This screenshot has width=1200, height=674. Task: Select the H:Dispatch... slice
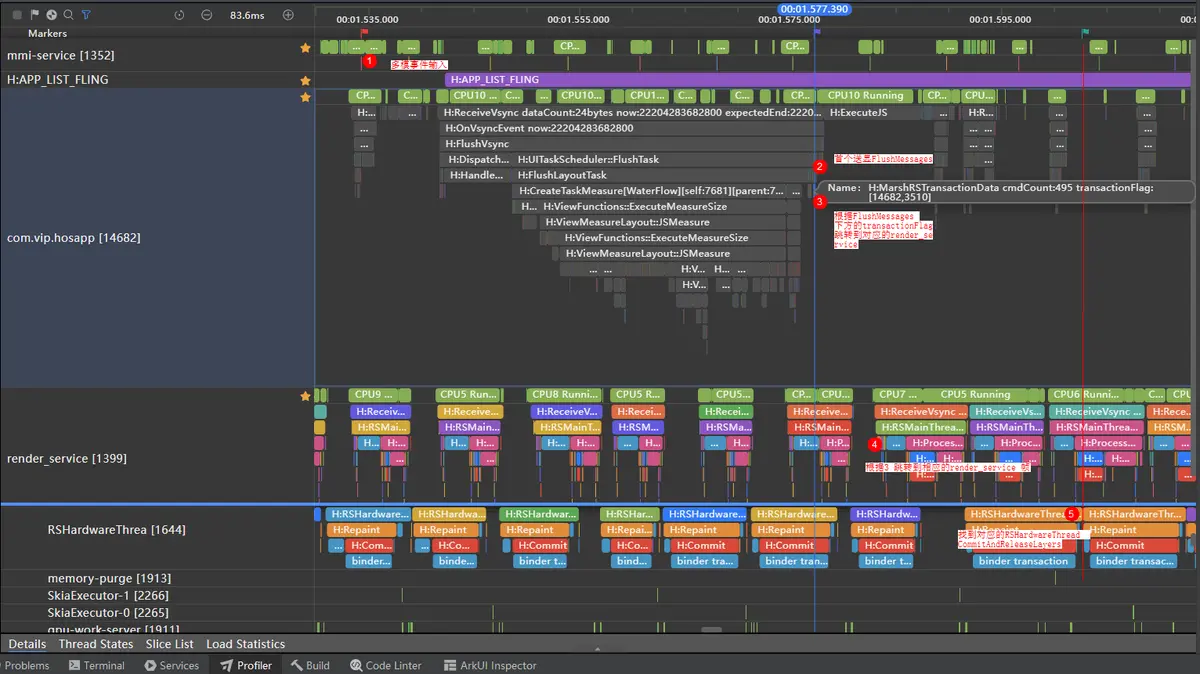click(x=478, y=160)
